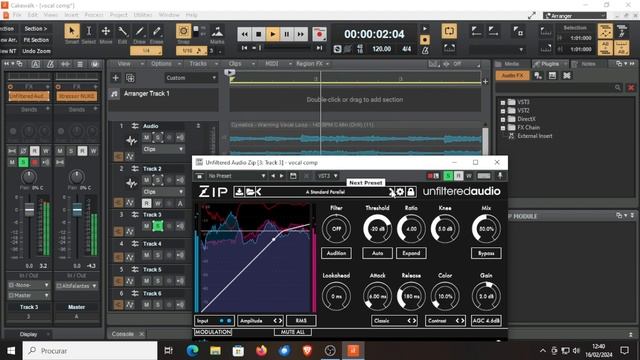
Task: Click the browser search magnifier icon
Action: 618,87
